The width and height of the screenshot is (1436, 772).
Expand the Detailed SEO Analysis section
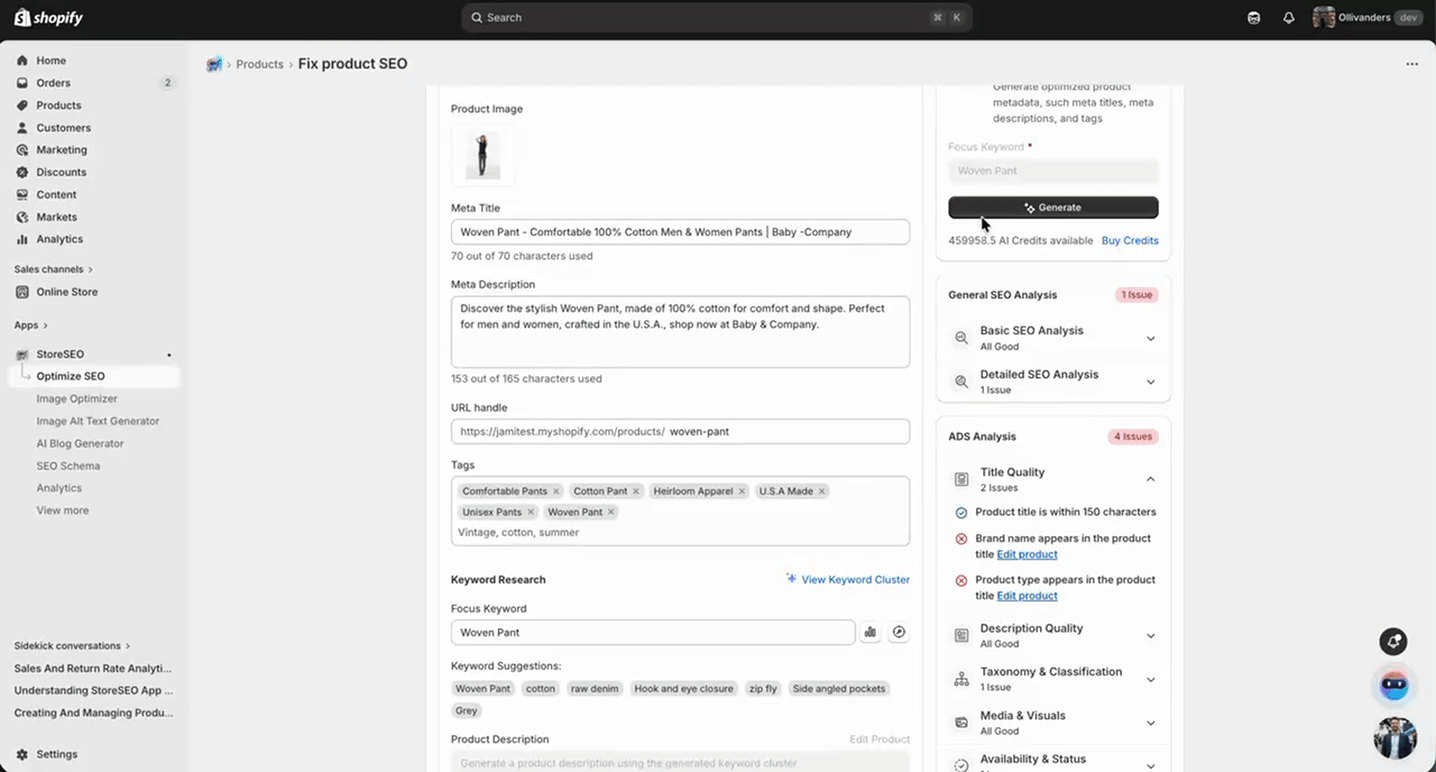coord(1149,382)
